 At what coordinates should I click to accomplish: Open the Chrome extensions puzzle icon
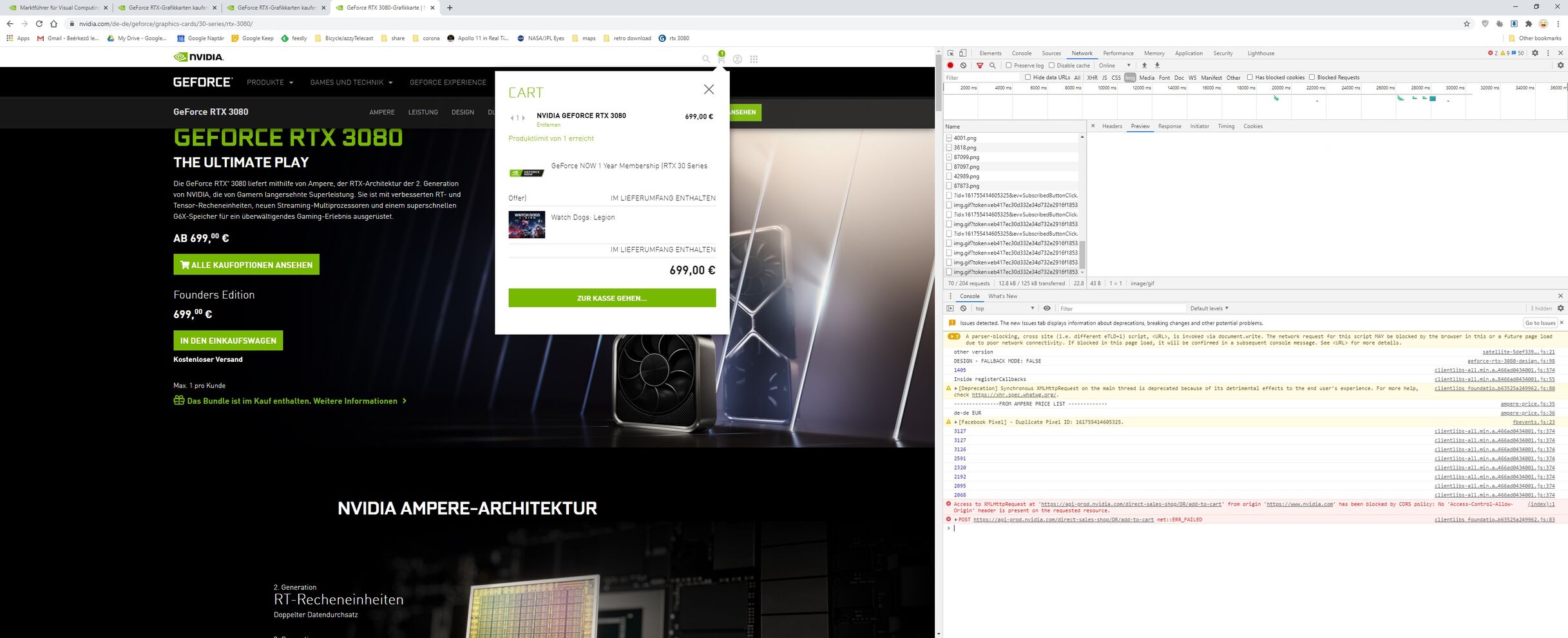1529,24
